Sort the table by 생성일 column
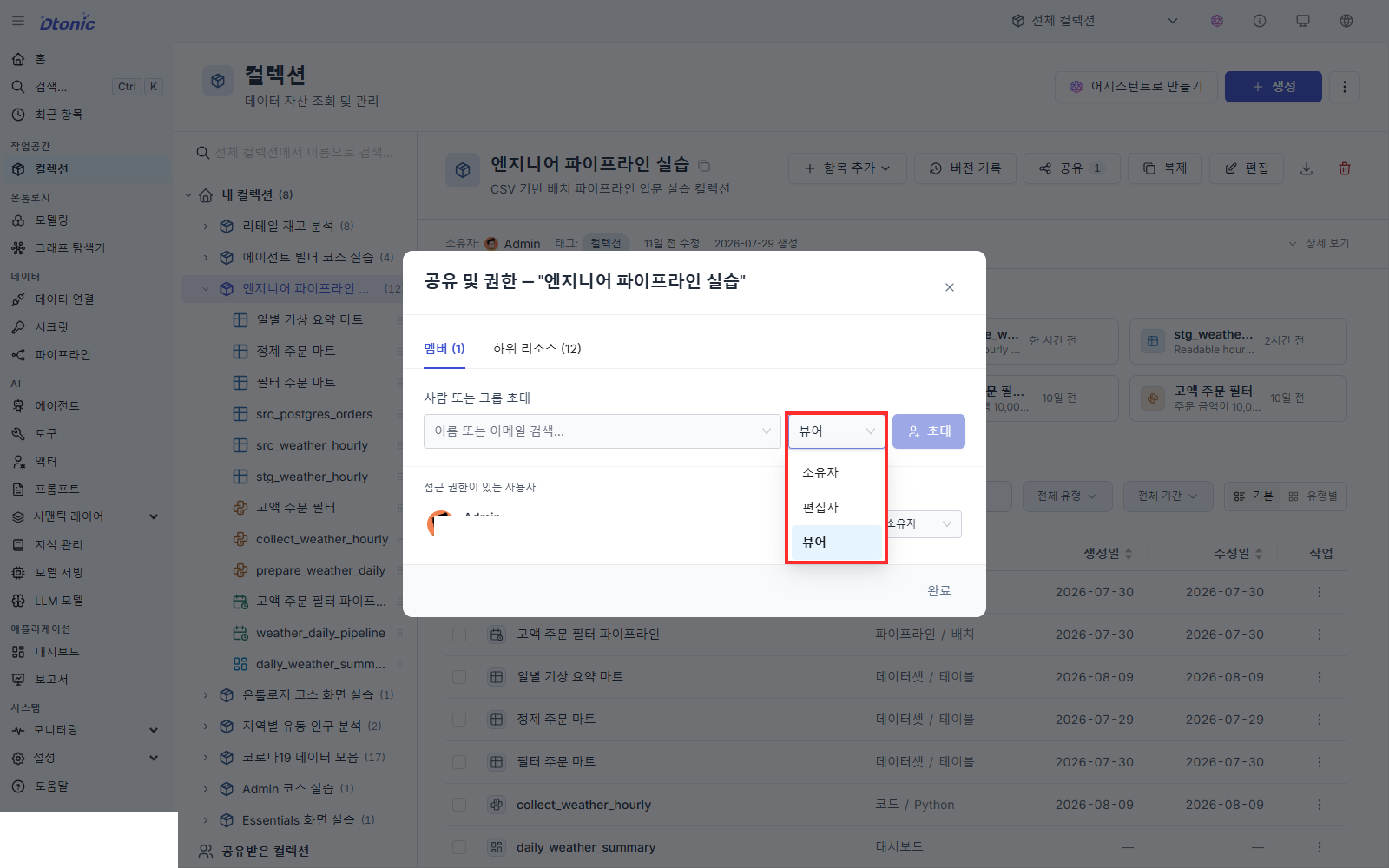1389x868 pixels. pos(1108,554)
